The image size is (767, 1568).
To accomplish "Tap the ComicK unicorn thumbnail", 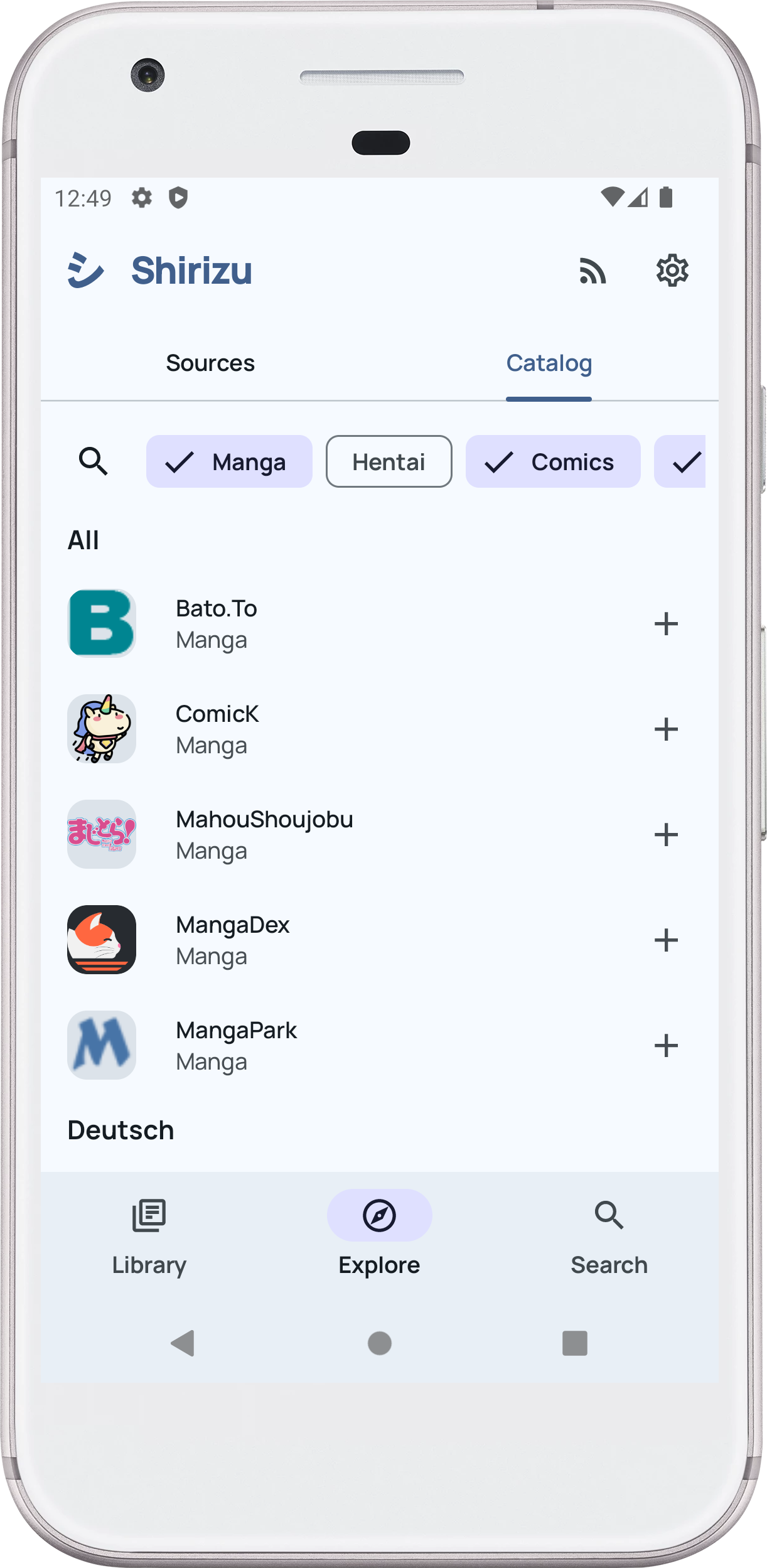I will tap(102, 729).
